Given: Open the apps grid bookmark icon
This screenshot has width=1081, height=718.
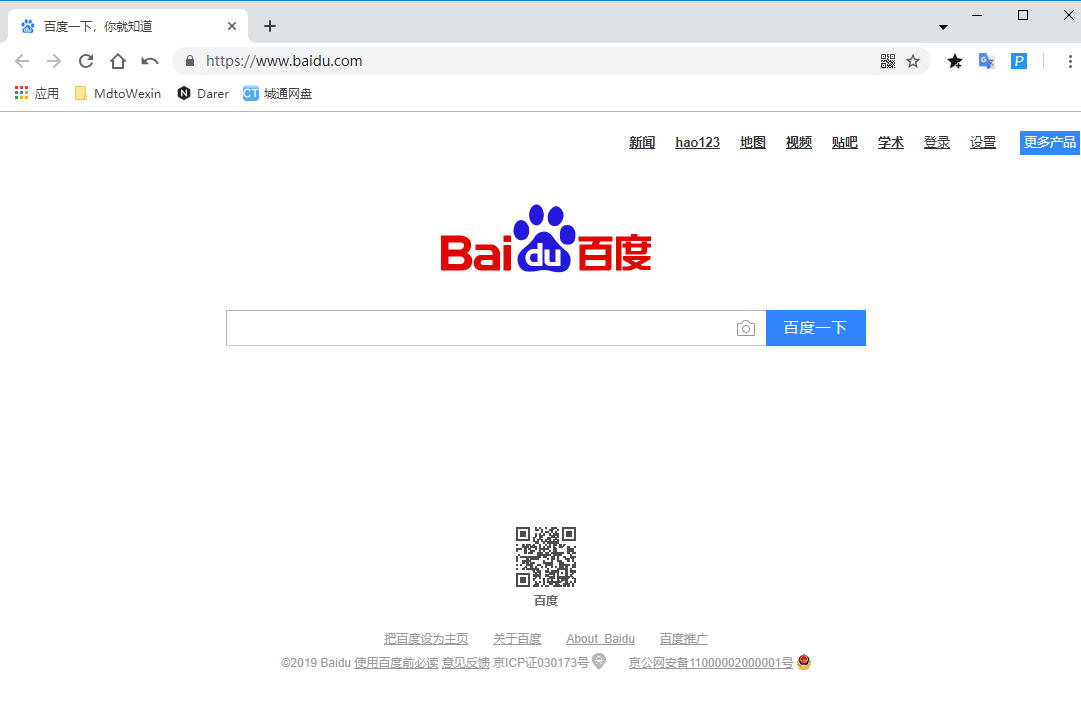Looking at the screenshot, I should coord(21,93).
